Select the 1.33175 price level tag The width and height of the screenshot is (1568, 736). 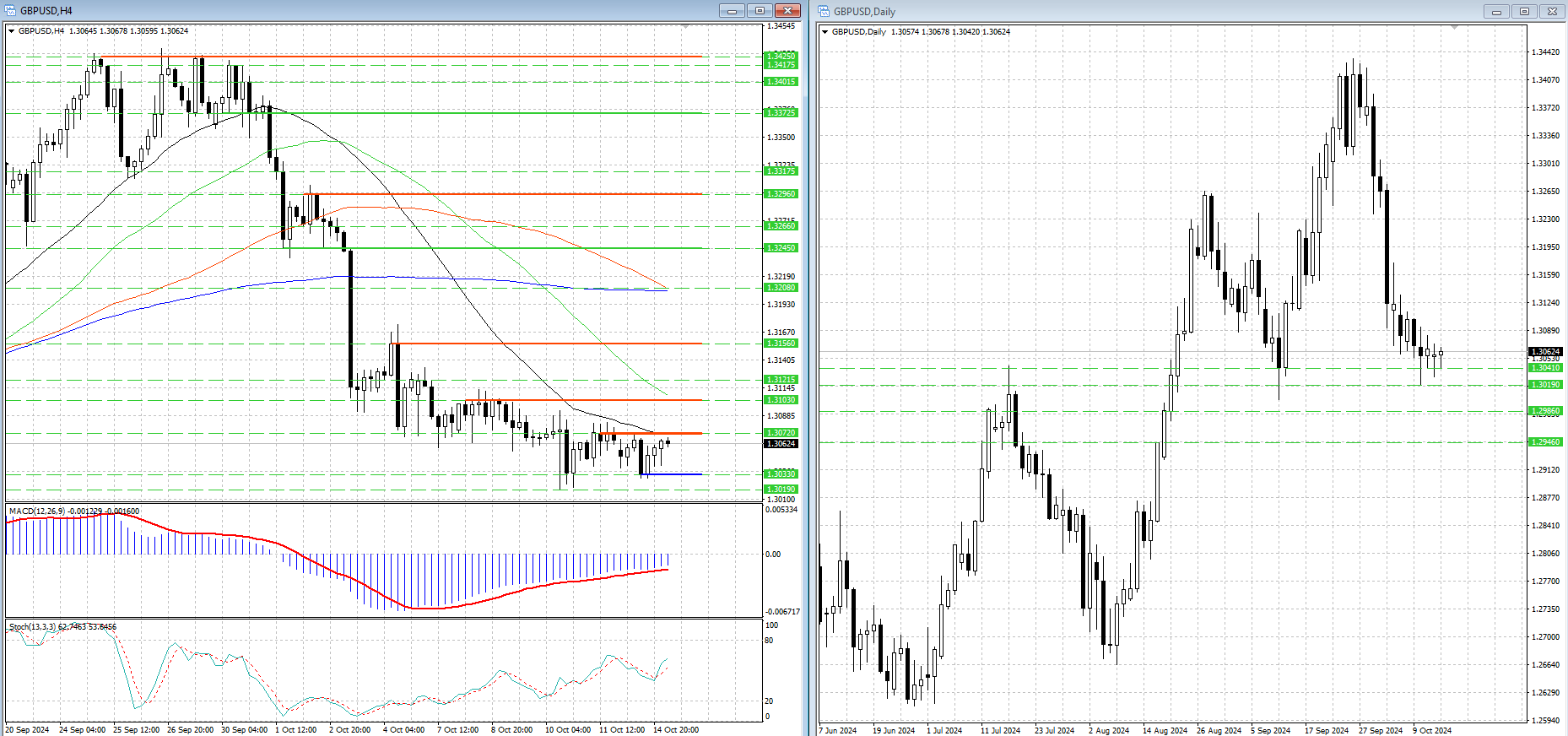pyautogui.click(x=781, y=171)
